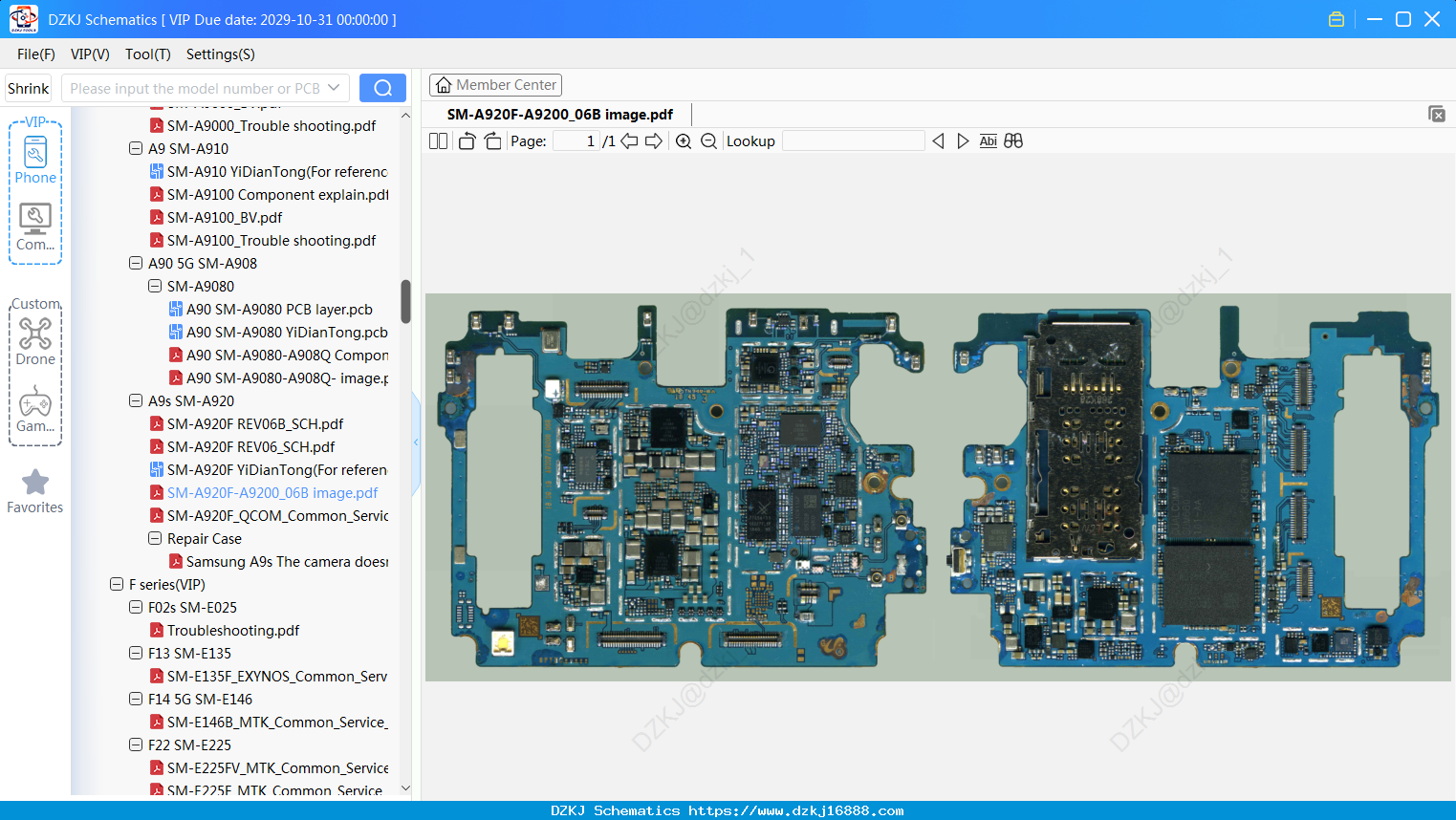
Task: Open SM-A920F REV06B_SCH.pdf
Action: tap(254, 424)
